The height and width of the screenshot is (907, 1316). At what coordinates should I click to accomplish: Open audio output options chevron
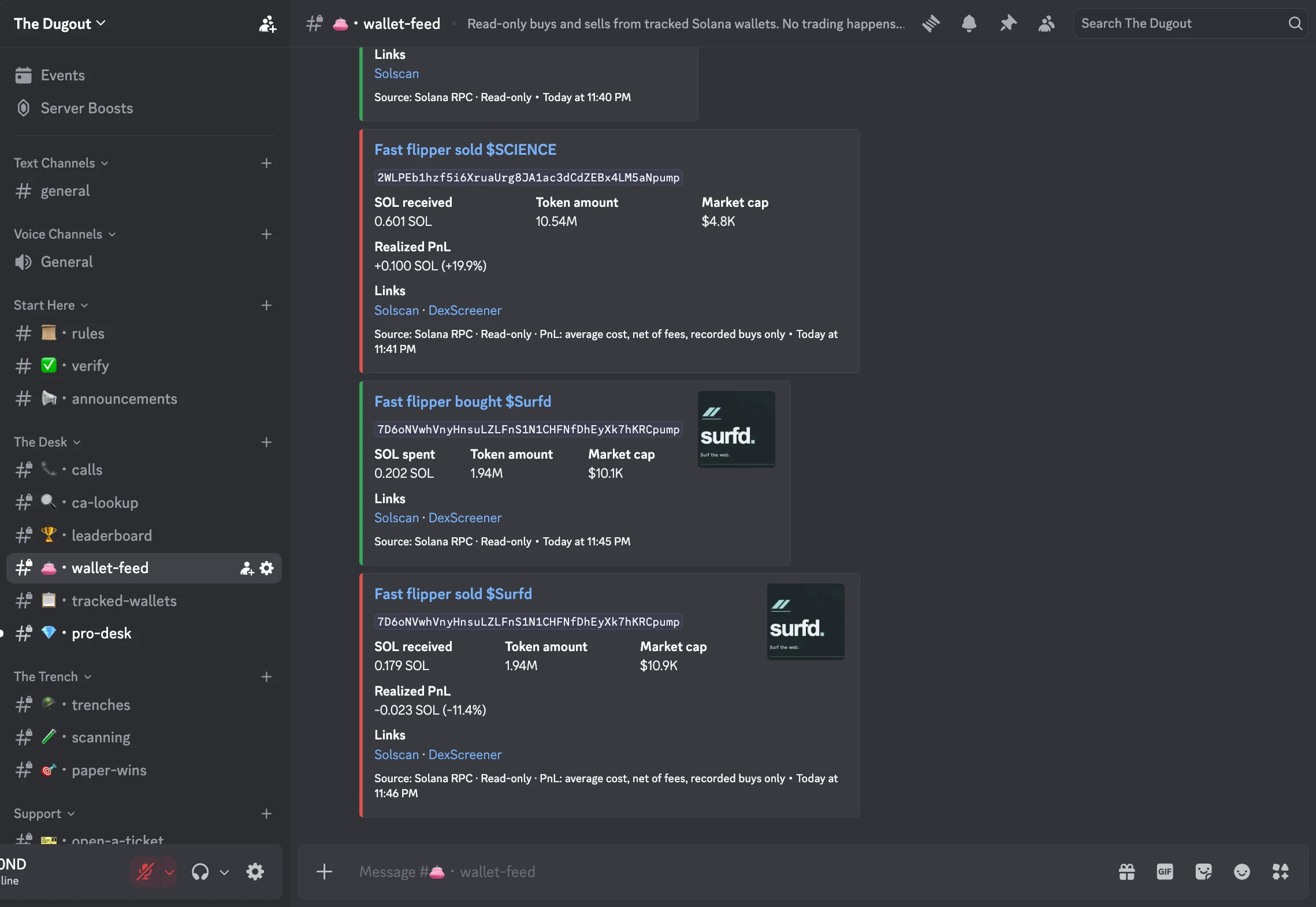click(224, 872)
